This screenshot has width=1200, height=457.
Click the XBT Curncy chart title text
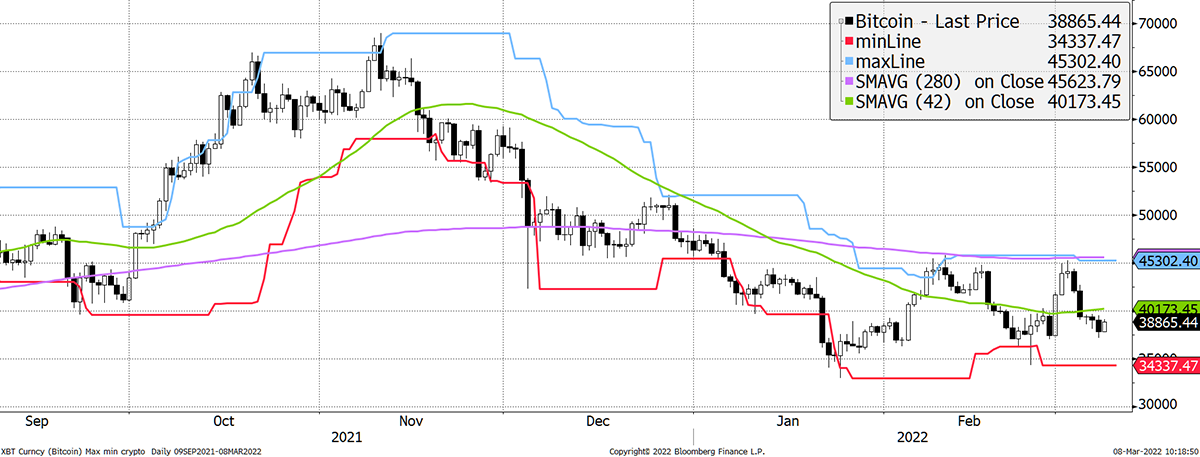[x=131, y=452]
